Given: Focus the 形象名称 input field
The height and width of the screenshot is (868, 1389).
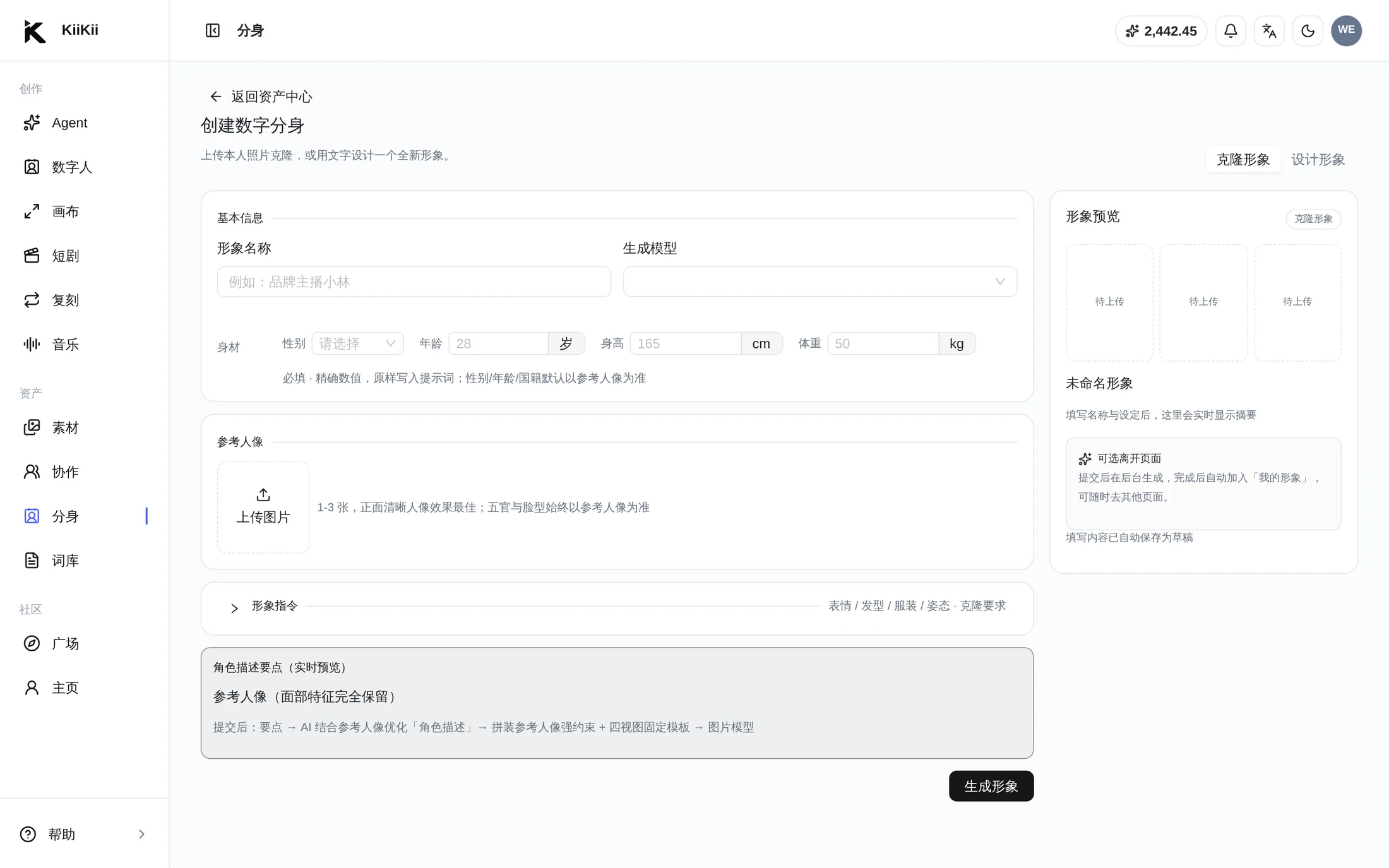Looking at the screenshot, I should [x=414, y=282].
